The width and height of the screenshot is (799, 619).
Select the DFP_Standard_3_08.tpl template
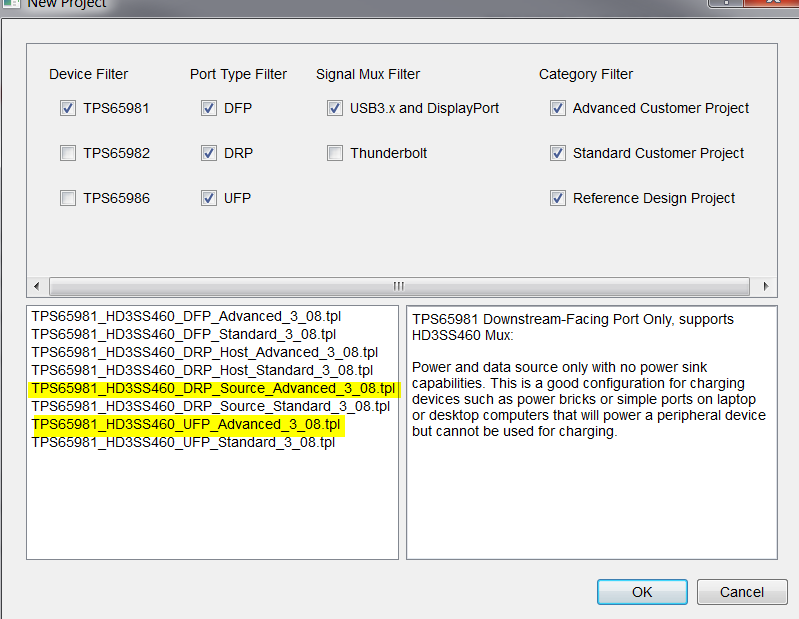click(x=183, y=334)
